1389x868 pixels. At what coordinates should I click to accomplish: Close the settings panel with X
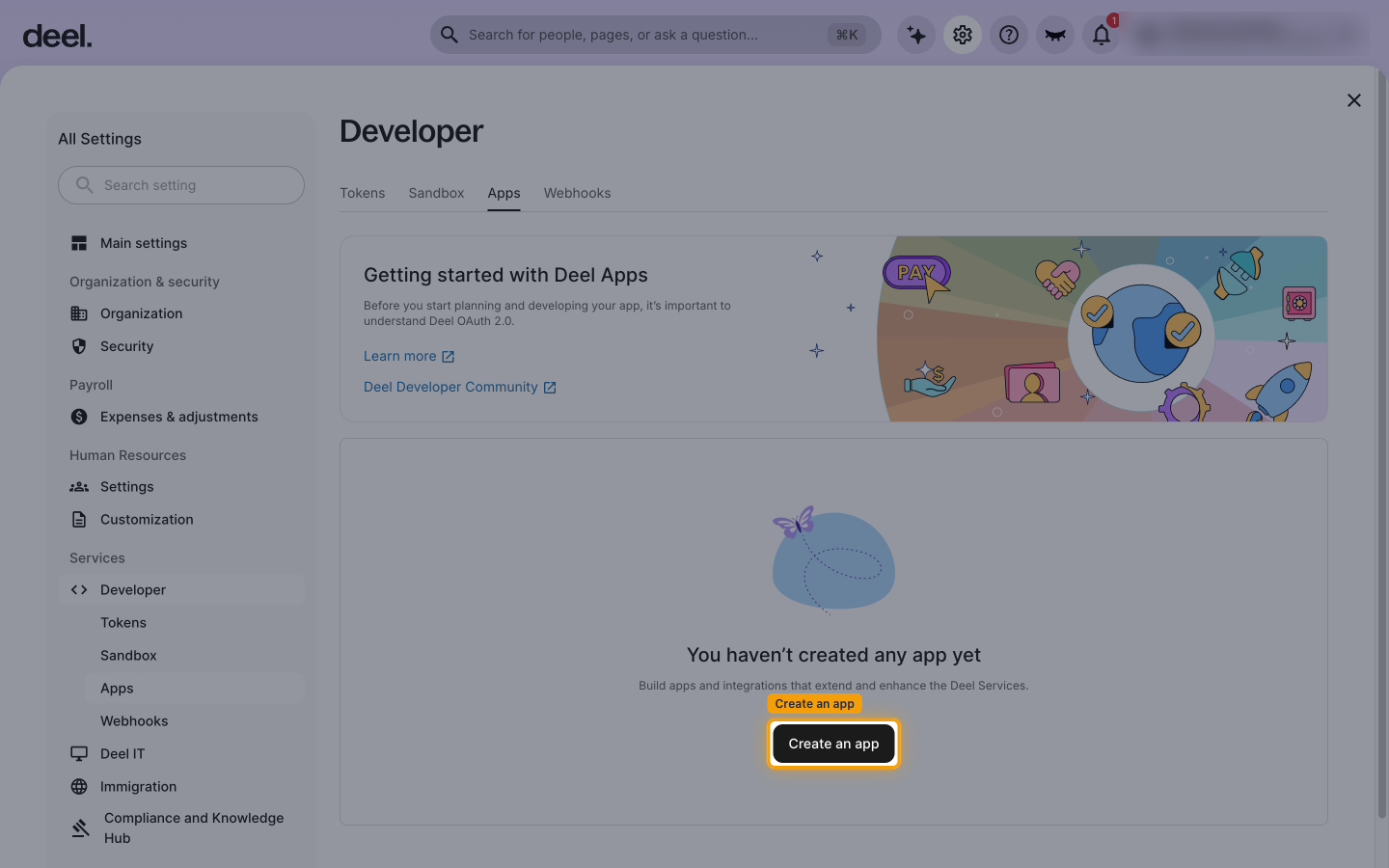(x=1354, y=100)
